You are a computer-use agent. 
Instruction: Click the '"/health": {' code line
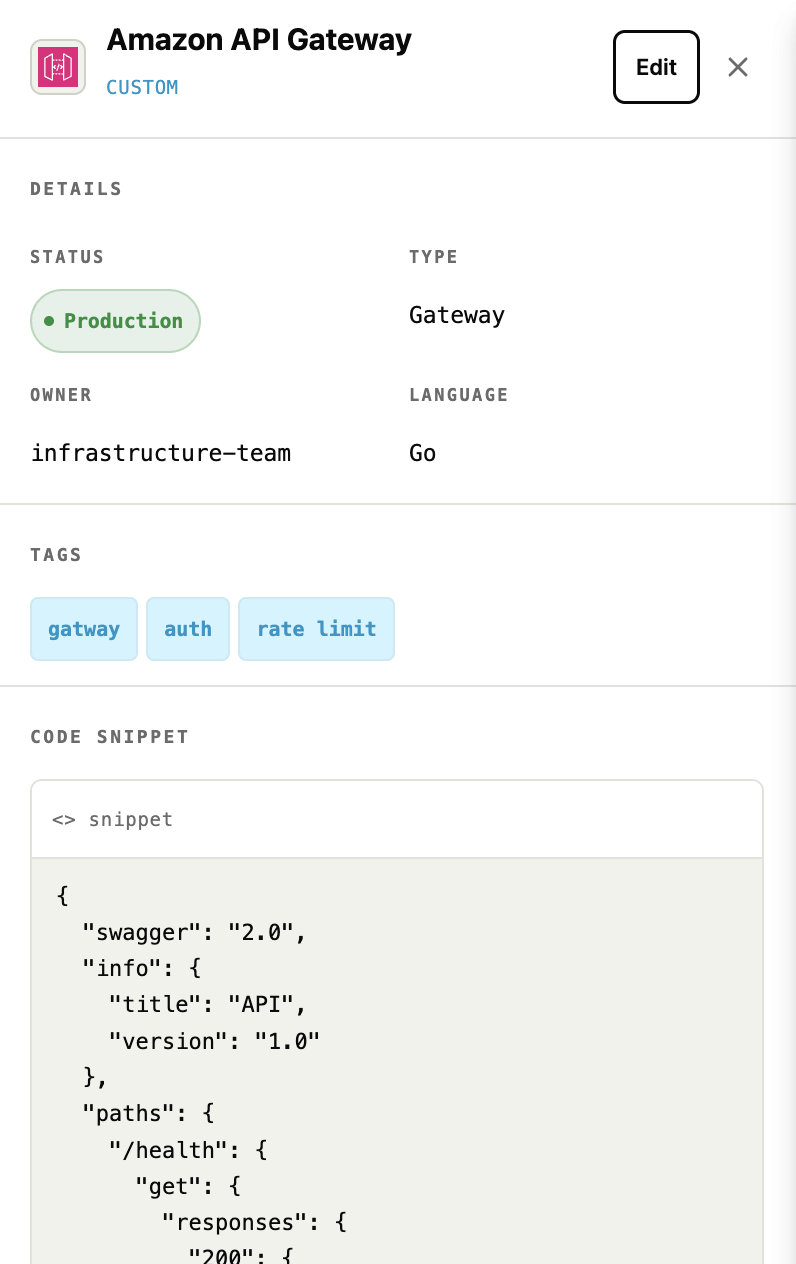pos(188,1149)
